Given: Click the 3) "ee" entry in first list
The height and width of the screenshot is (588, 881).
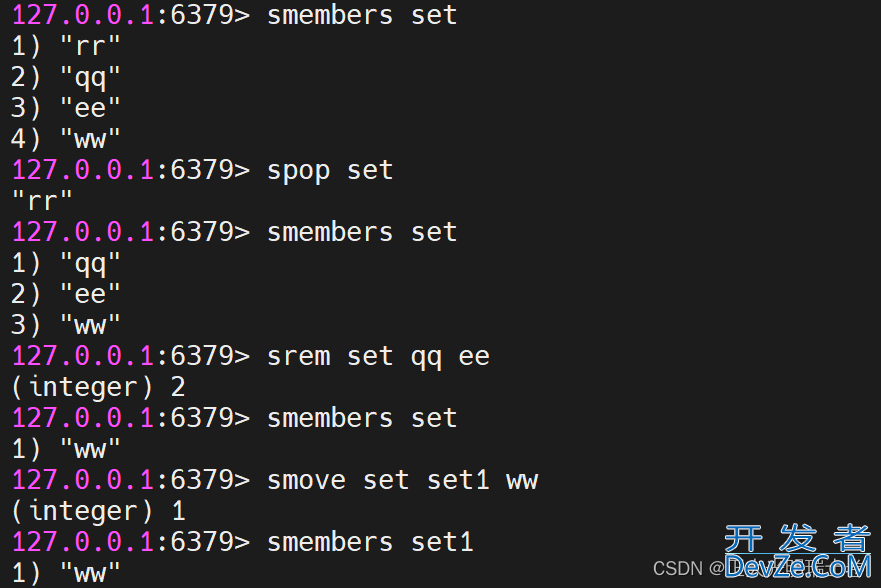Looking at the screenshot, I should 66,108.
